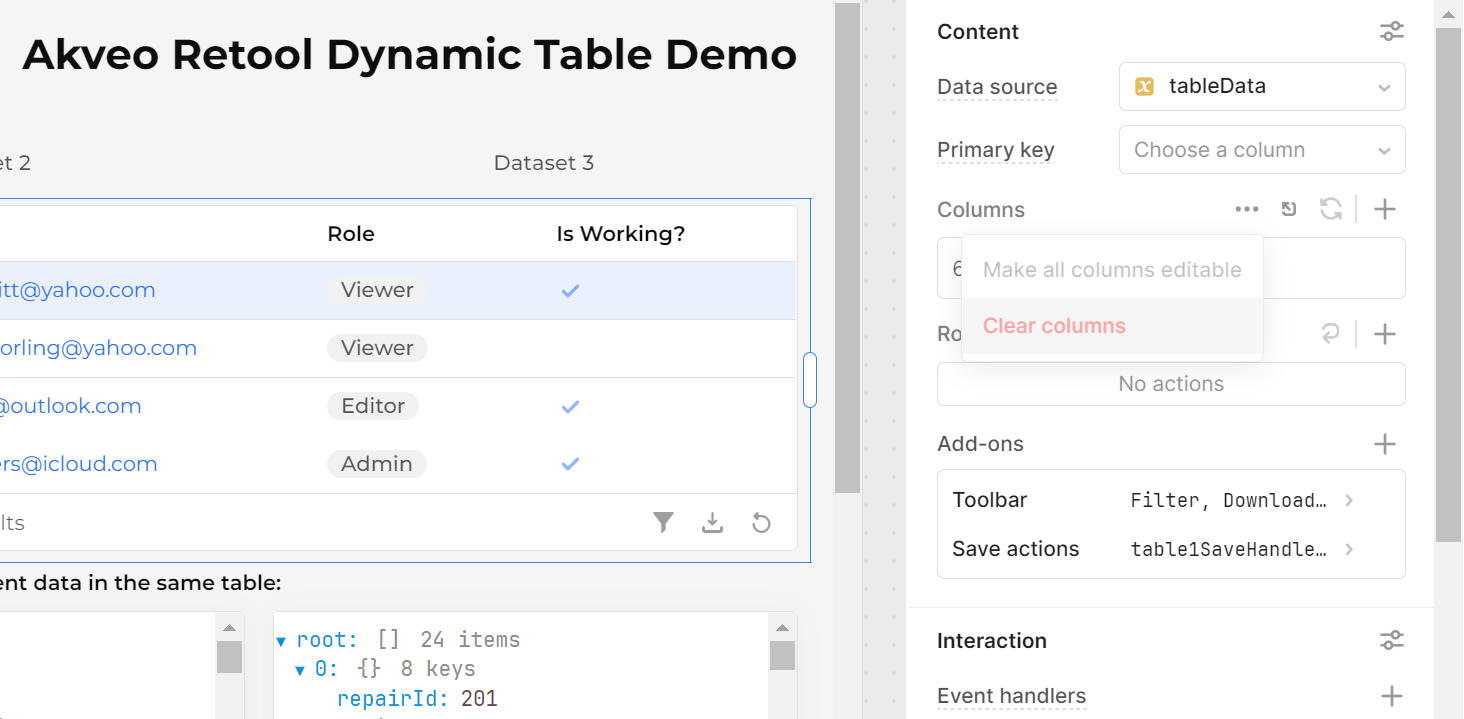Click the Columns regenerate refresh icon
Viewport: 1464px width, 719px height.
(x=1330, y=209)
